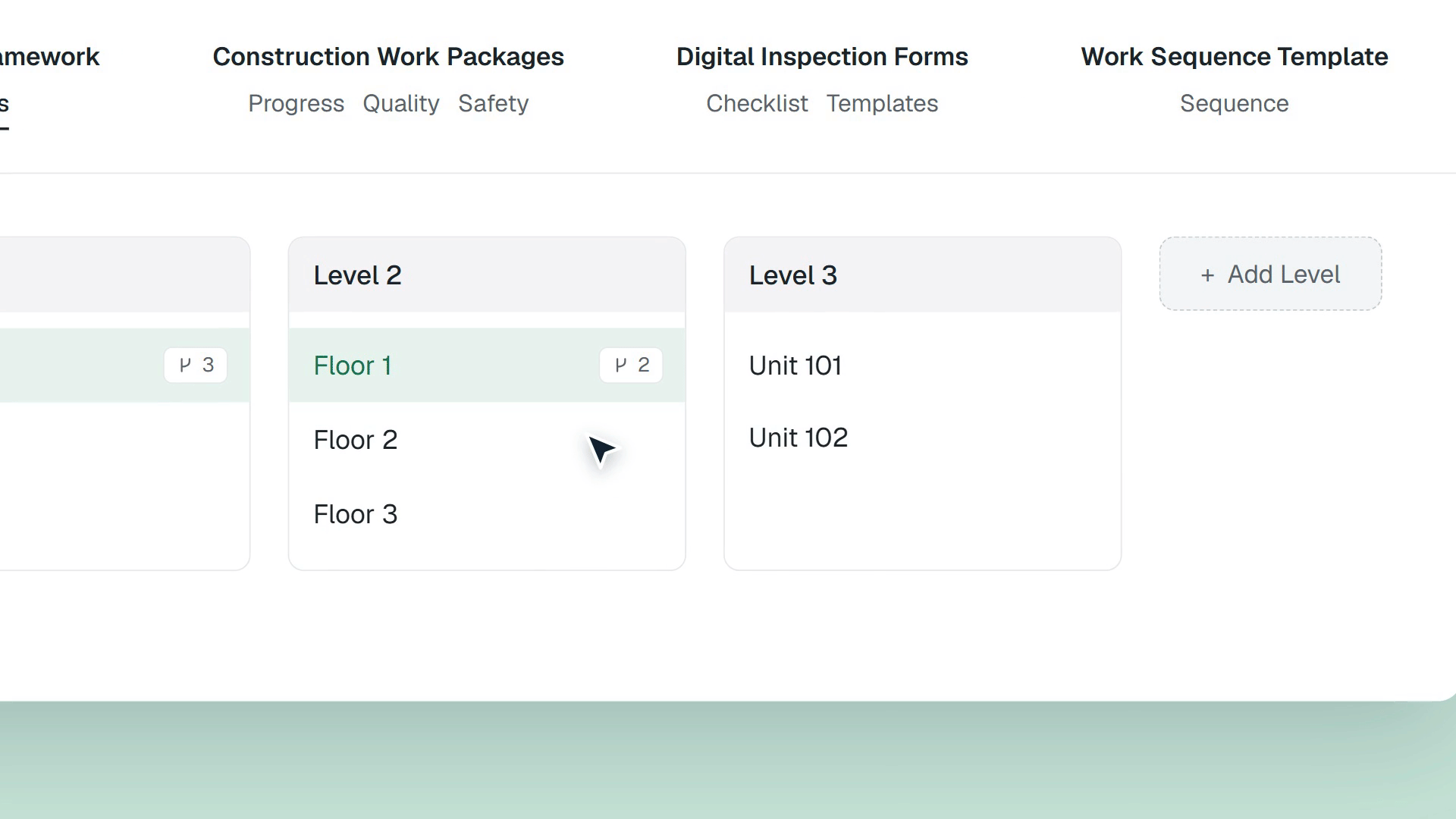
Task: Select Floor 1 in Level 2
Action: (x=487, y=366)
